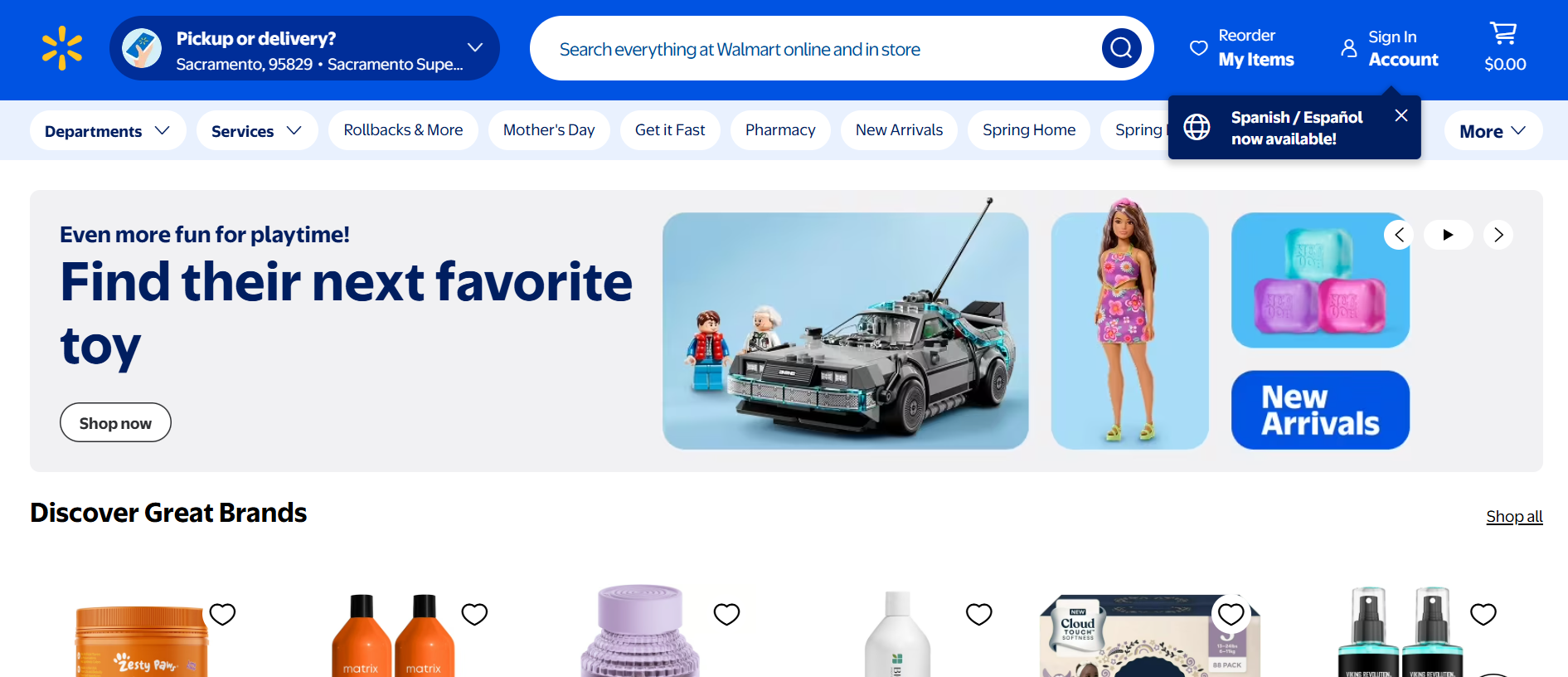The width and height of the screenshot is (1568, 677).
Task: Click the Walmart search input field
Action: (821, 48)
